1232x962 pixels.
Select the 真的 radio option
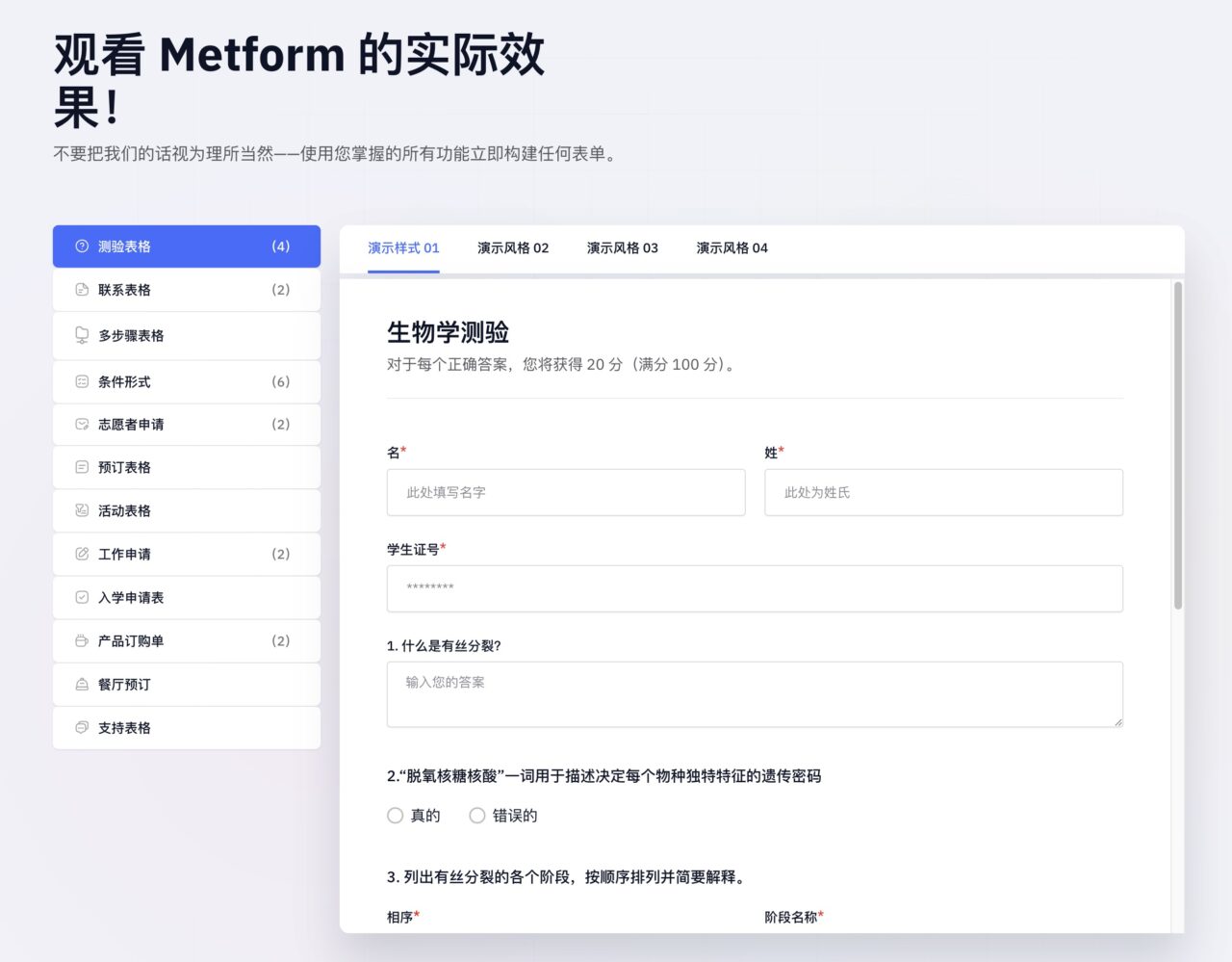click(x=395, y=816)
